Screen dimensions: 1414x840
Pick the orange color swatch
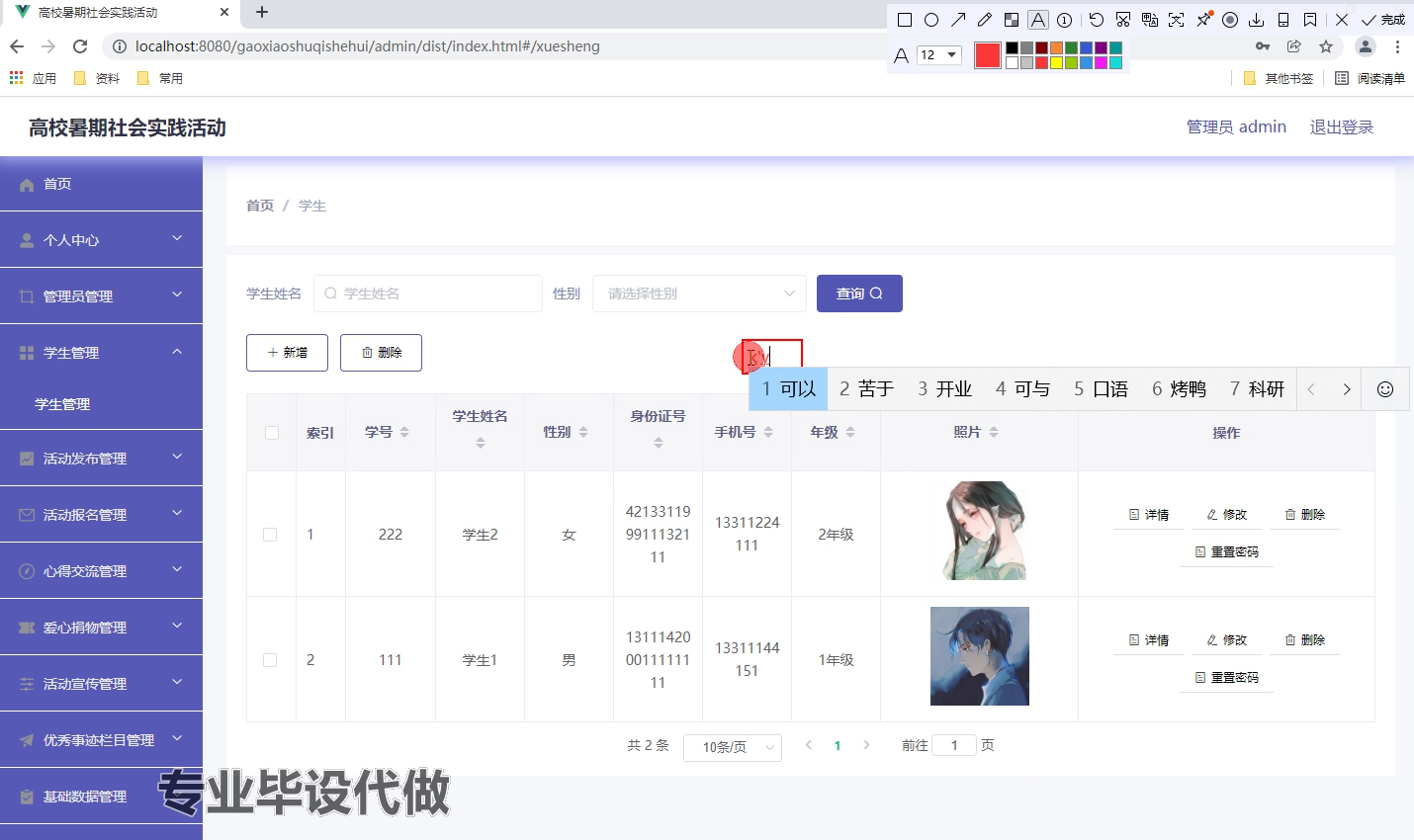click(x=1056, y=48)
